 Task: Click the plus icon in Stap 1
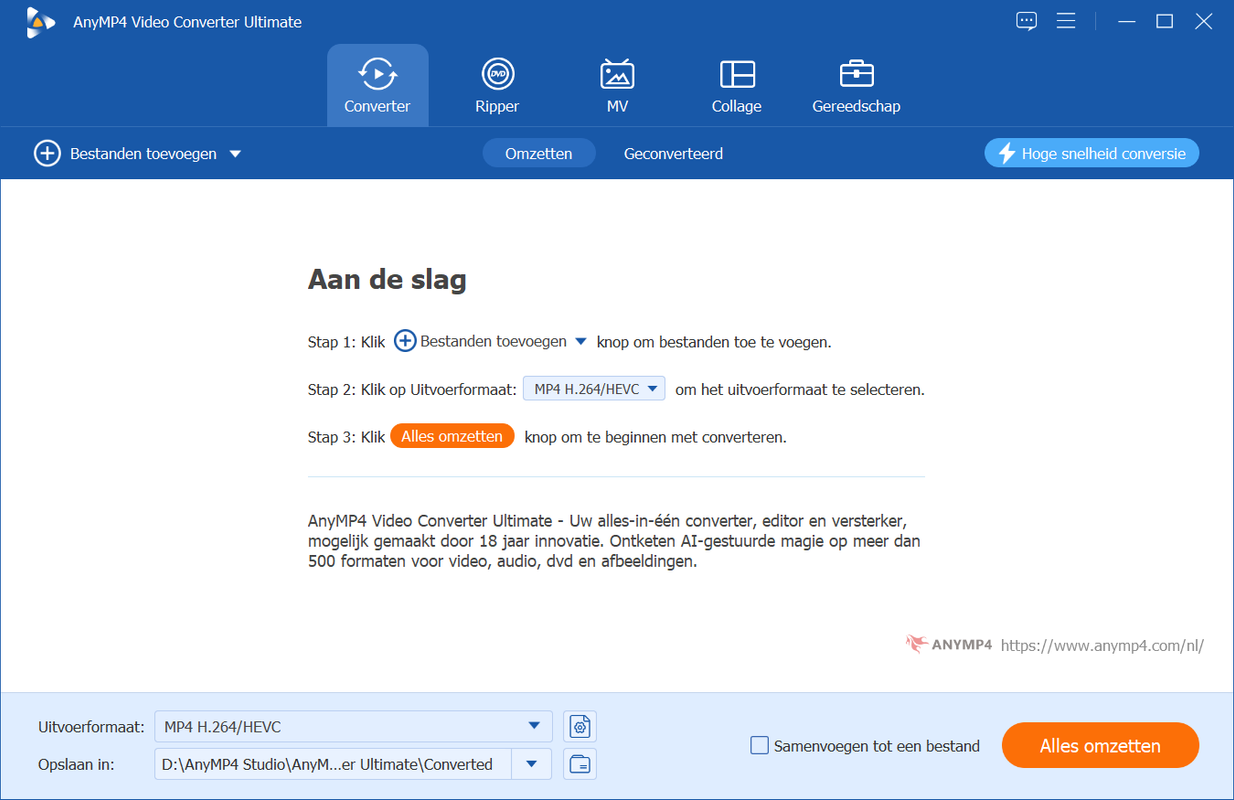[x=404, y=341]
